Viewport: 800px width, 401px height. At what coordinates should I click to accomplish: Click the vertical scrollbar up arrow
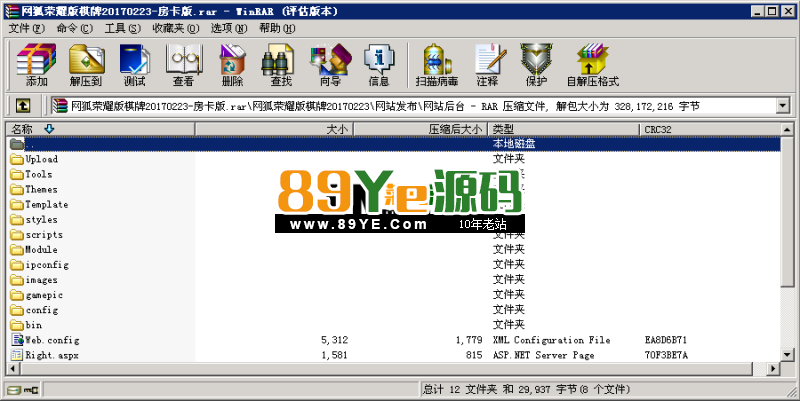point(787,129)
